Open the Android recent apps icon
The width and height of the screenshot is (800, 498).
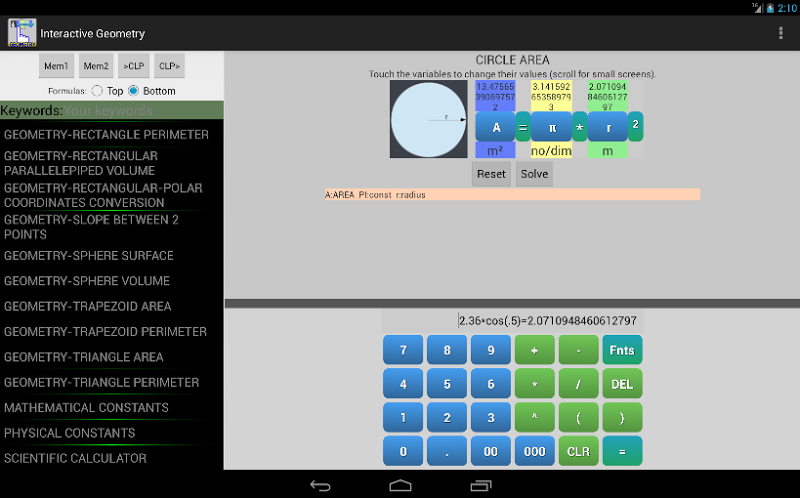point(480,486)
